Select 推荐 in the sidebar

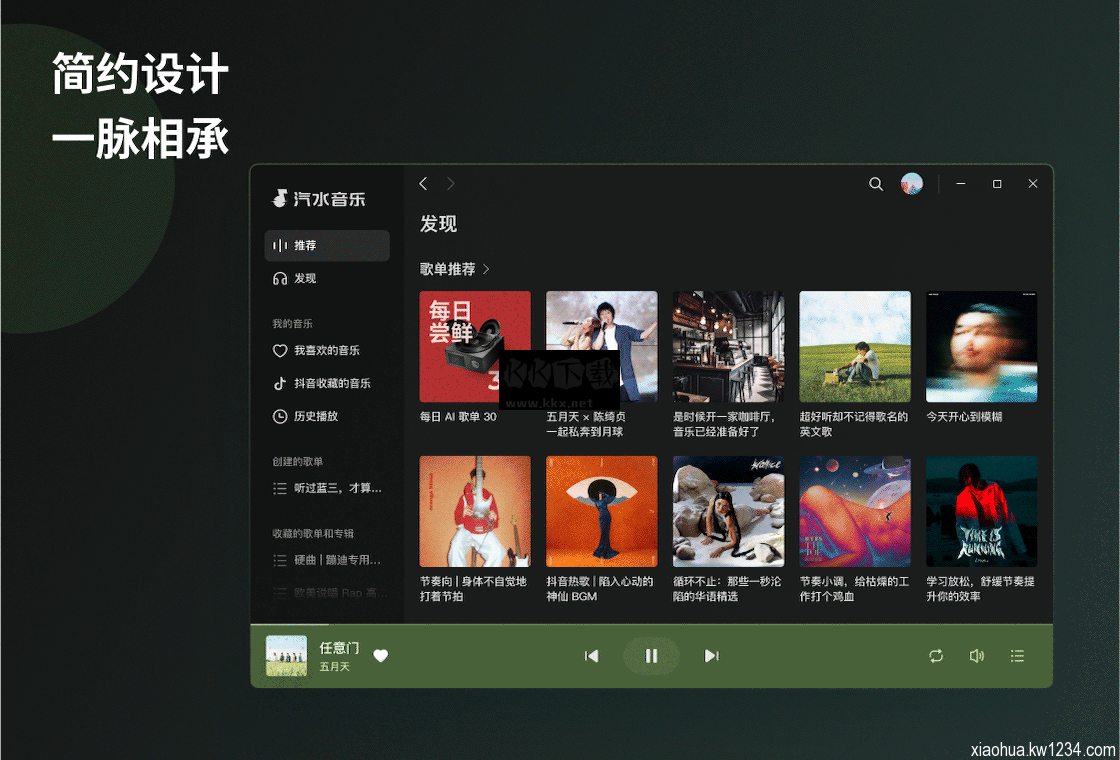coord(327,246)
